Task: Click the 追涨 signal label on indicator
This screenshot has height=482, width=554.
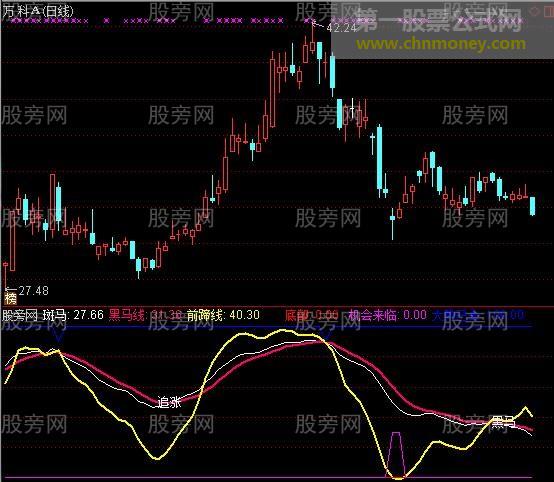Action: click(x=169, y=402)
